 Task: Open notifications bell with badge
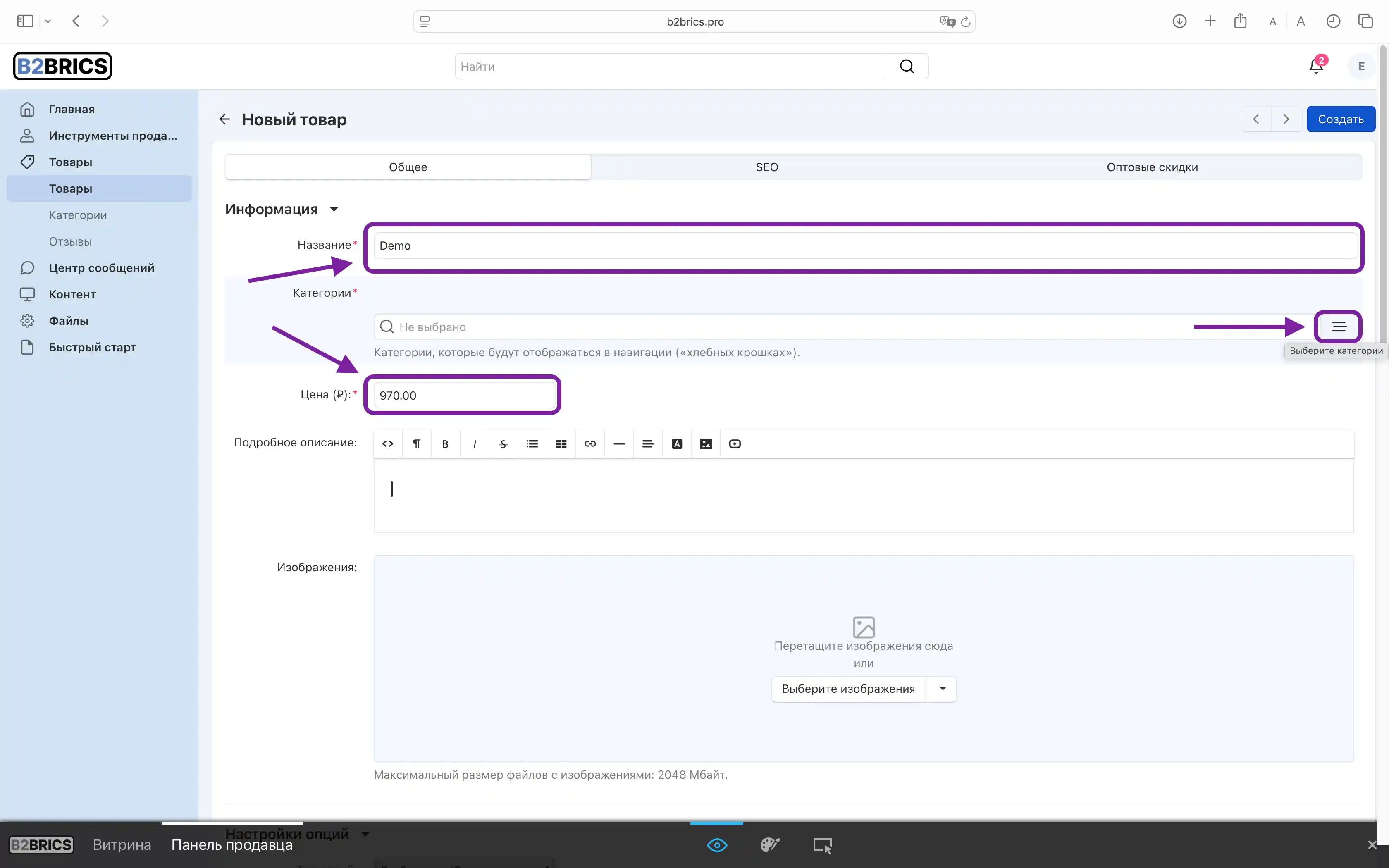(1317, 66)
